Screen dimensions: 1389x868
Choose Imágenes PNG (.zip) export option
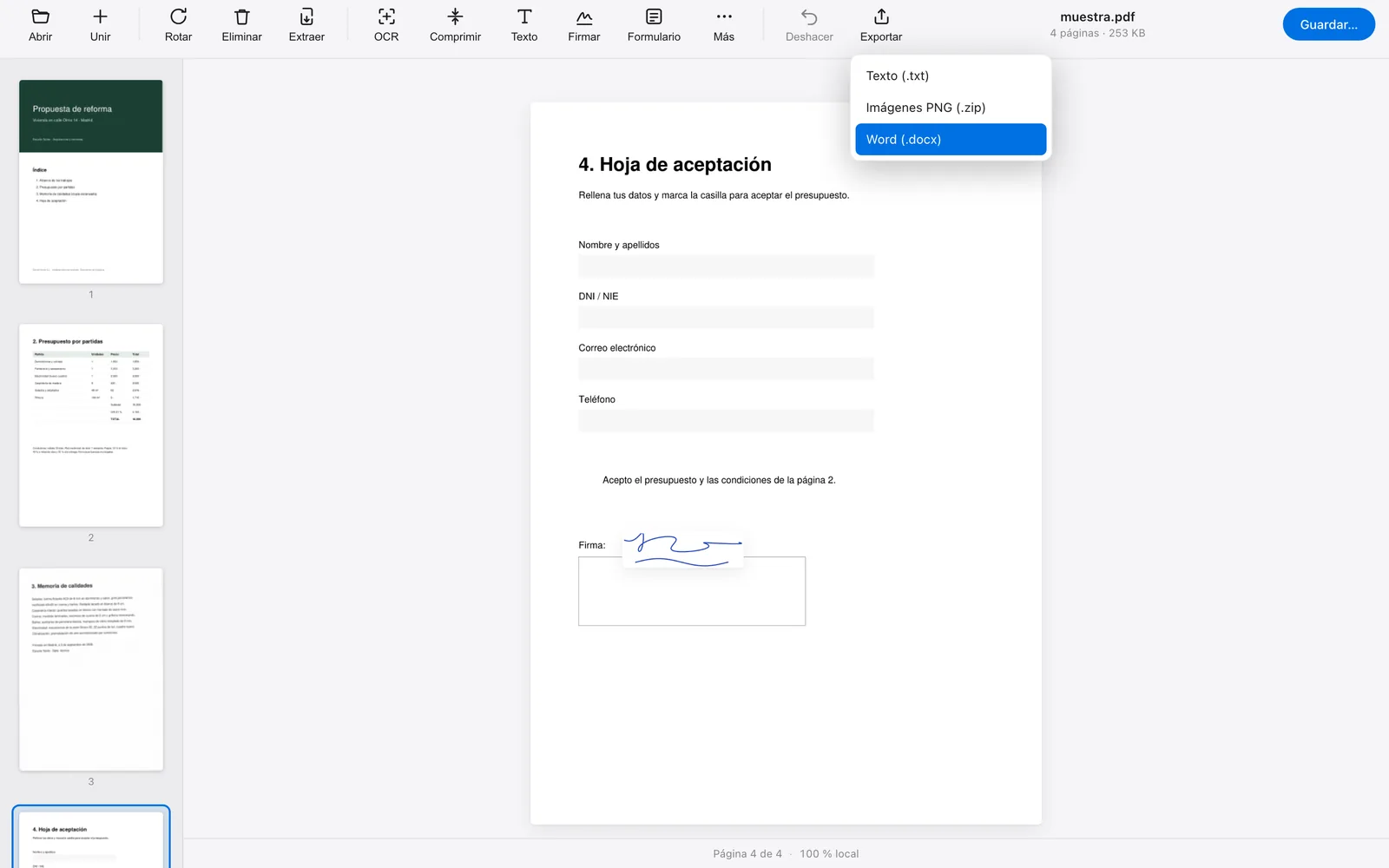click(x=951, y=108)
